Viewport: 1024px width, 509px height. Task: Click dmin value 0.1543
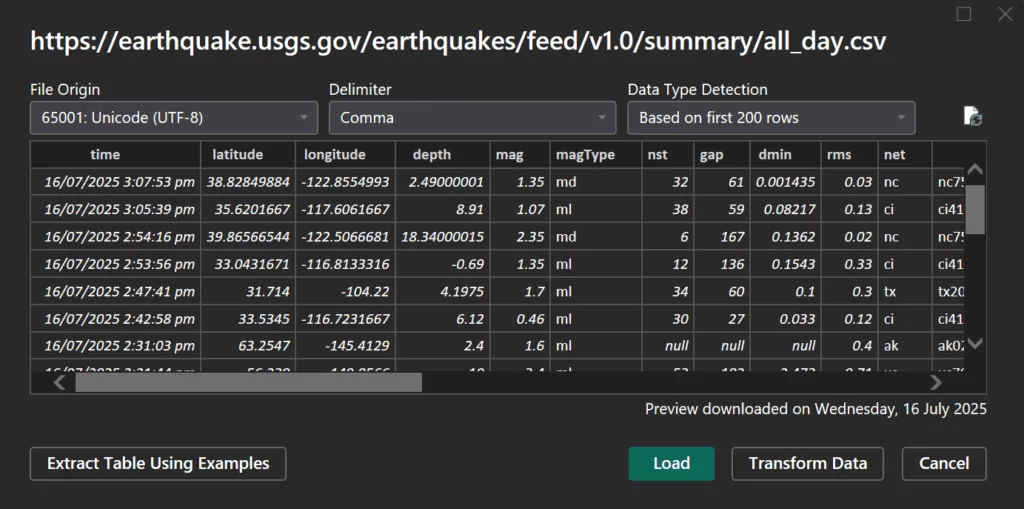(x=785, y=264)
